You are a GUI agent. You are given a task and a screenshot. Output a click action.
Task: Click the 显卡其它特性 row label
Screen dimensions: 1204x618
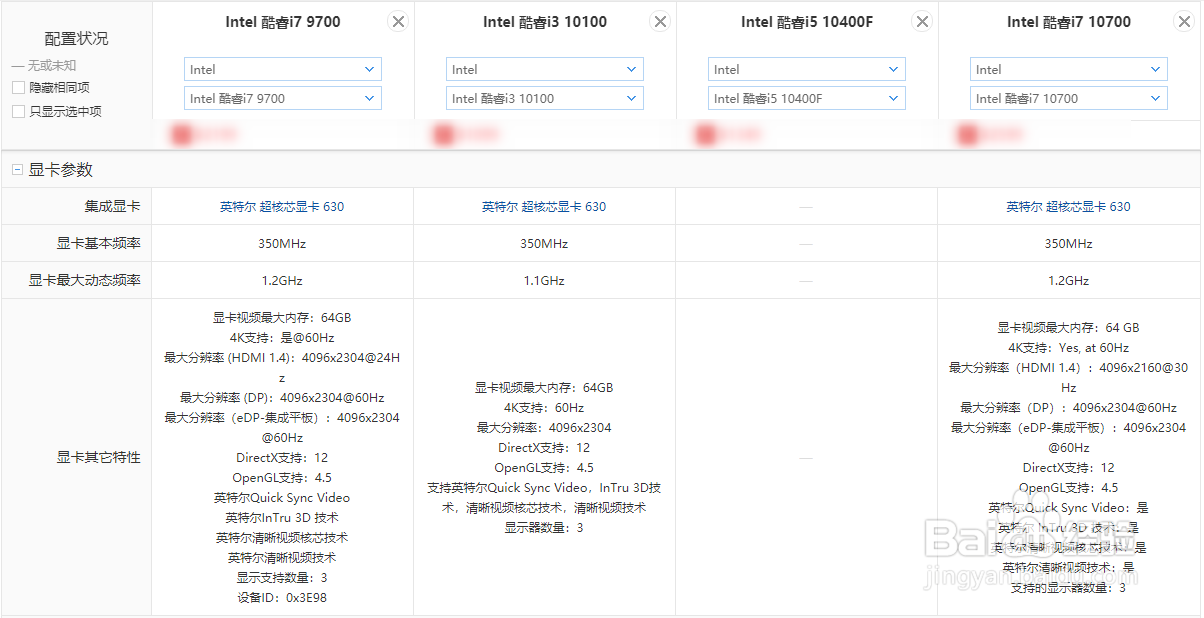(98, 457)
